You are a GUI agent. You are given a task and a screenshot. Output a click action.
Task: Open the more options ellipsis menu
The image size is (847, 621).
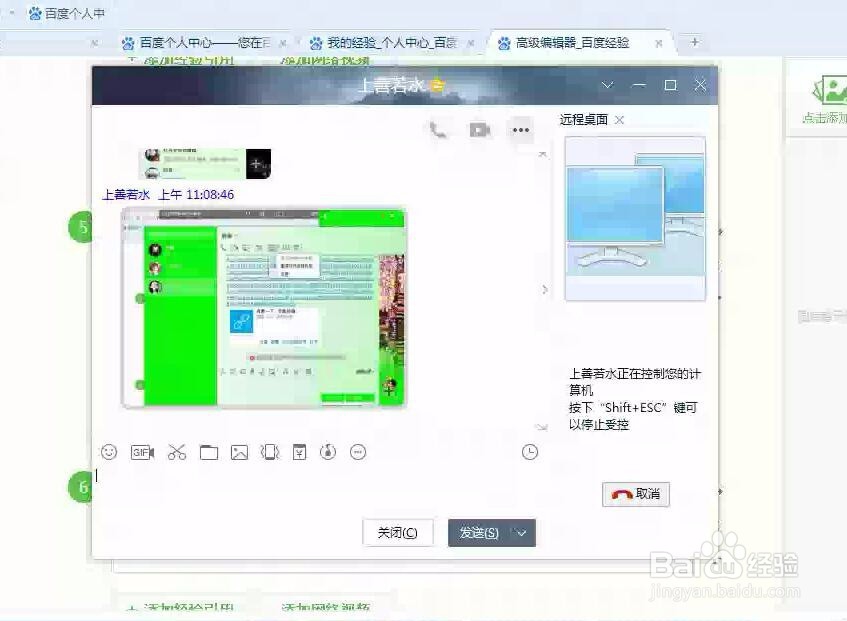(521, 130)
